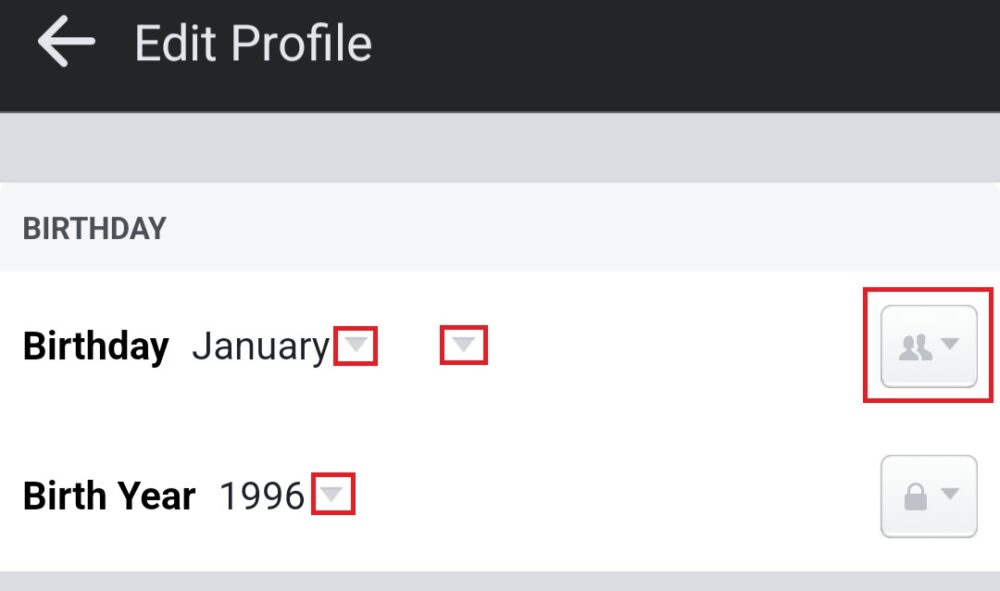Click the lock icon for Birth Year
This screenshot has height=591, width=1000.
[x=915, y=497]
